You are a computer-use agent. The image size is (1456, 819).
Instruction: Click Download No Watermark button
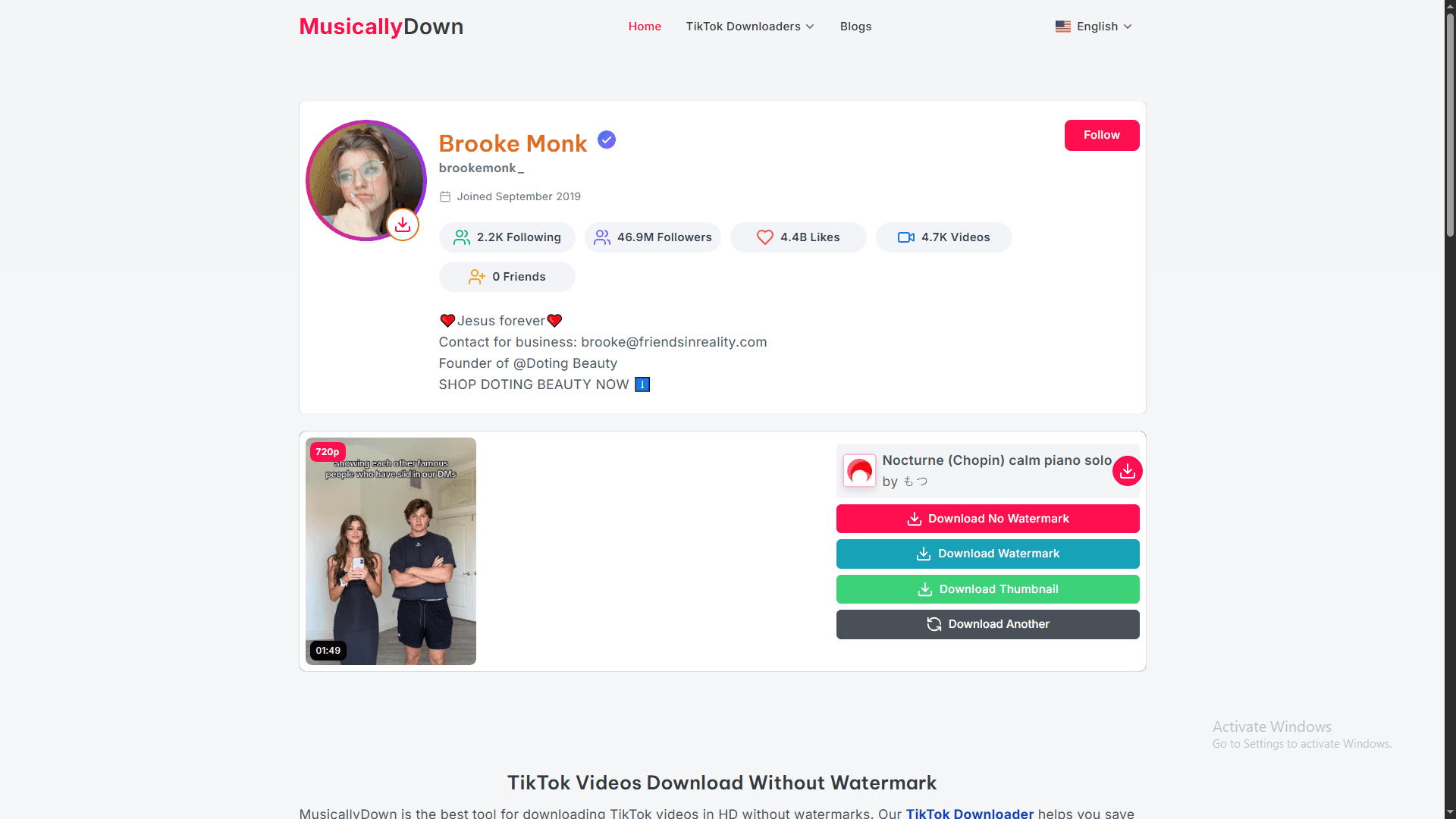(x=987, y=519)
